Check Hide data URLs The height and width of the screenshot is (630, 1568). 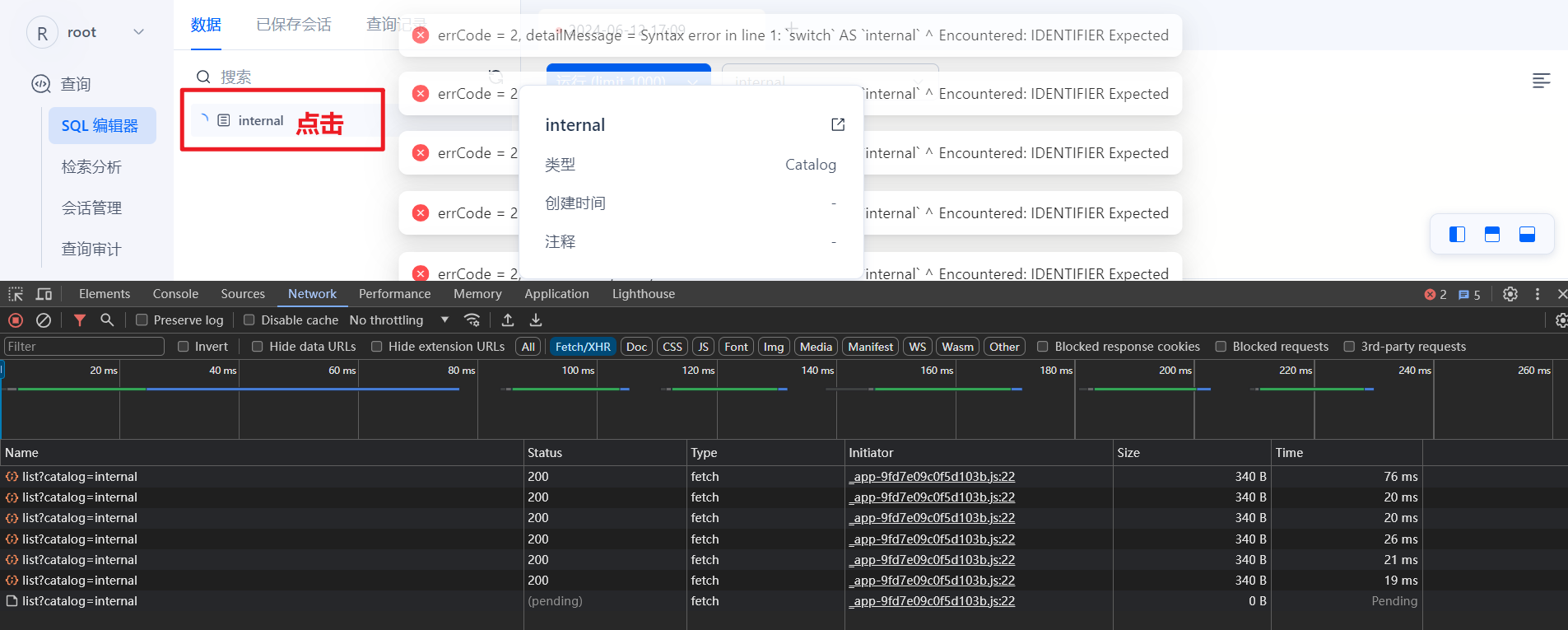coord(258,347)
